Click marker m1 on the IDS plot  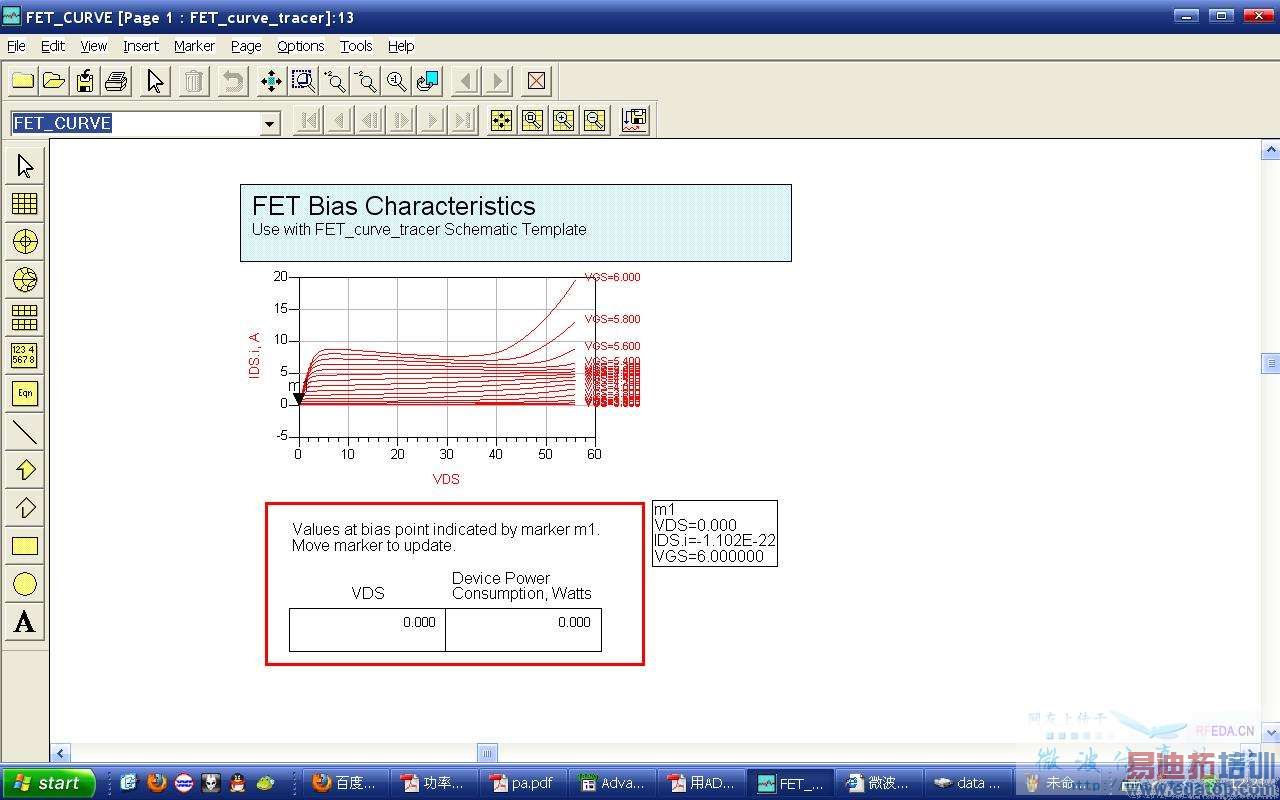(298, 399)
